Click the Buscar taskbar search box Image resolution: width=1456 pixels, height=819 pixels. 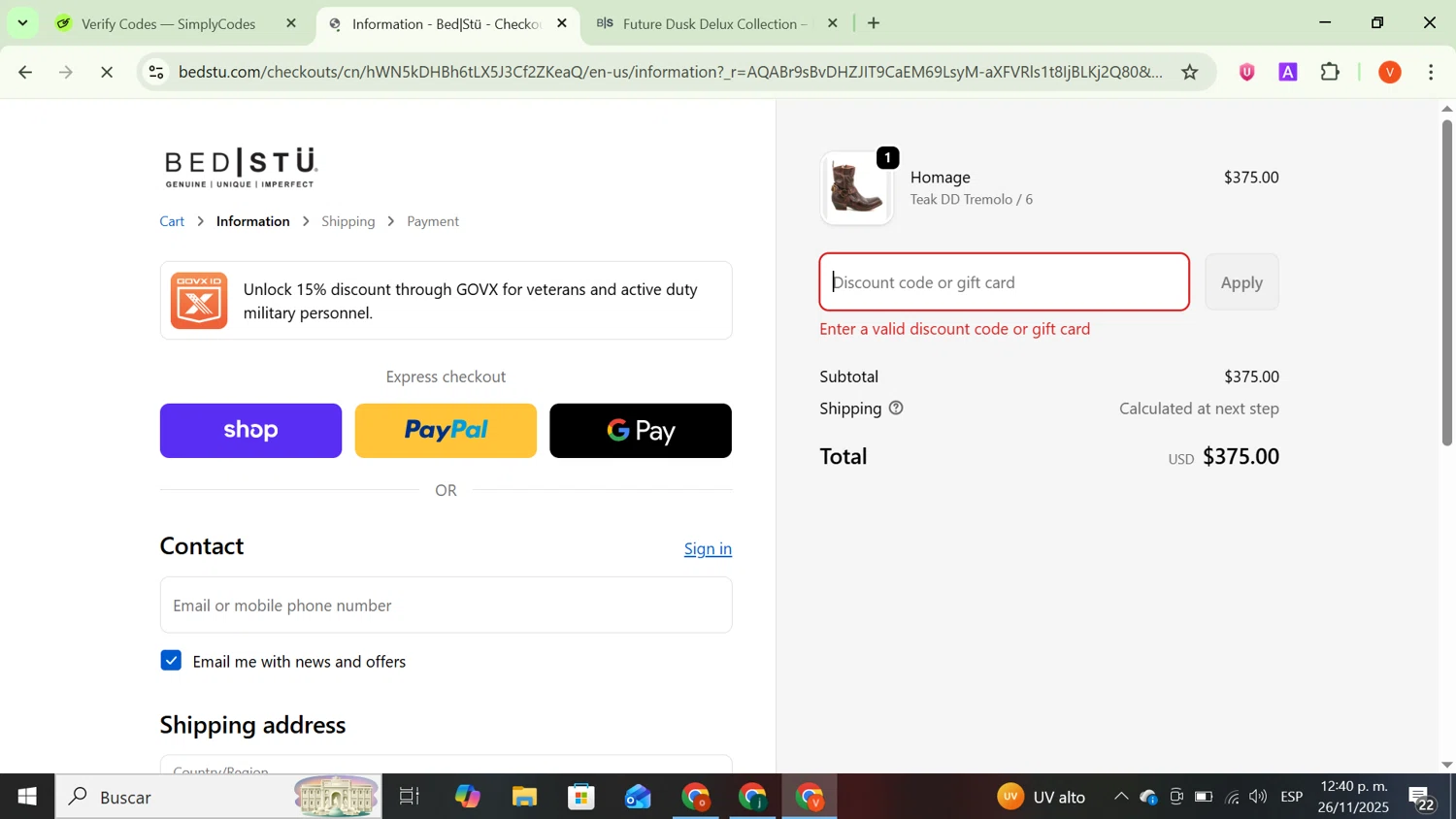point(218,797)
